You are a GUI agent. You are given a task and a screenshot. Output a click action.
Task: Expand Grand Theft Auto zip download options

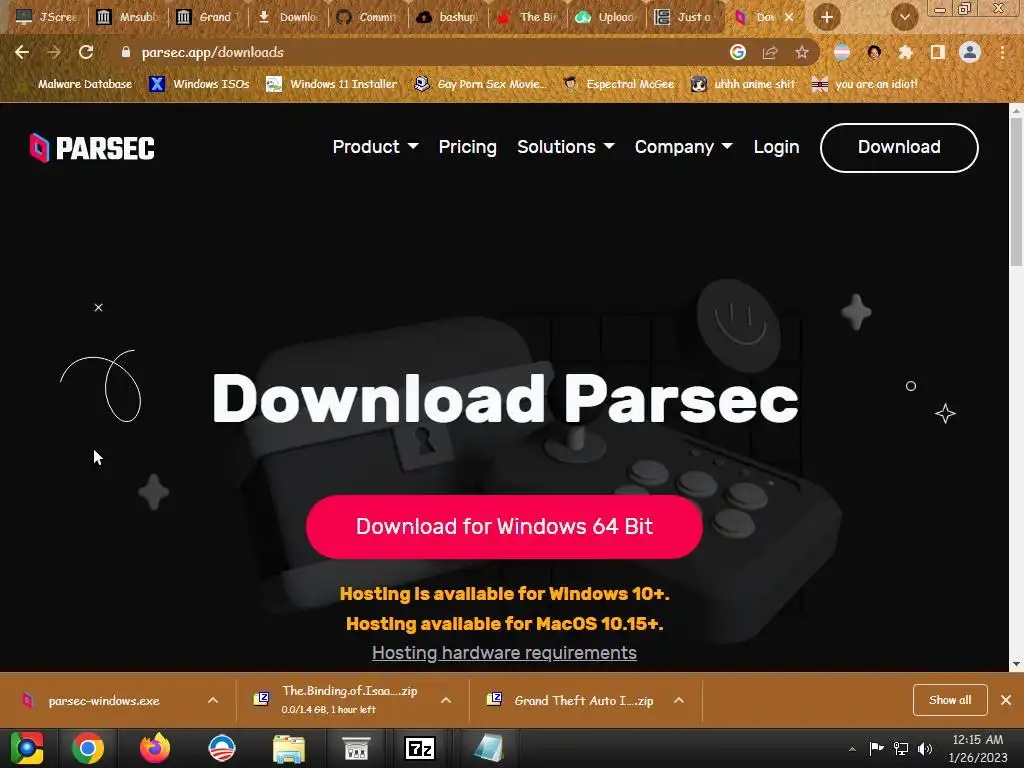tap(679, 700)
